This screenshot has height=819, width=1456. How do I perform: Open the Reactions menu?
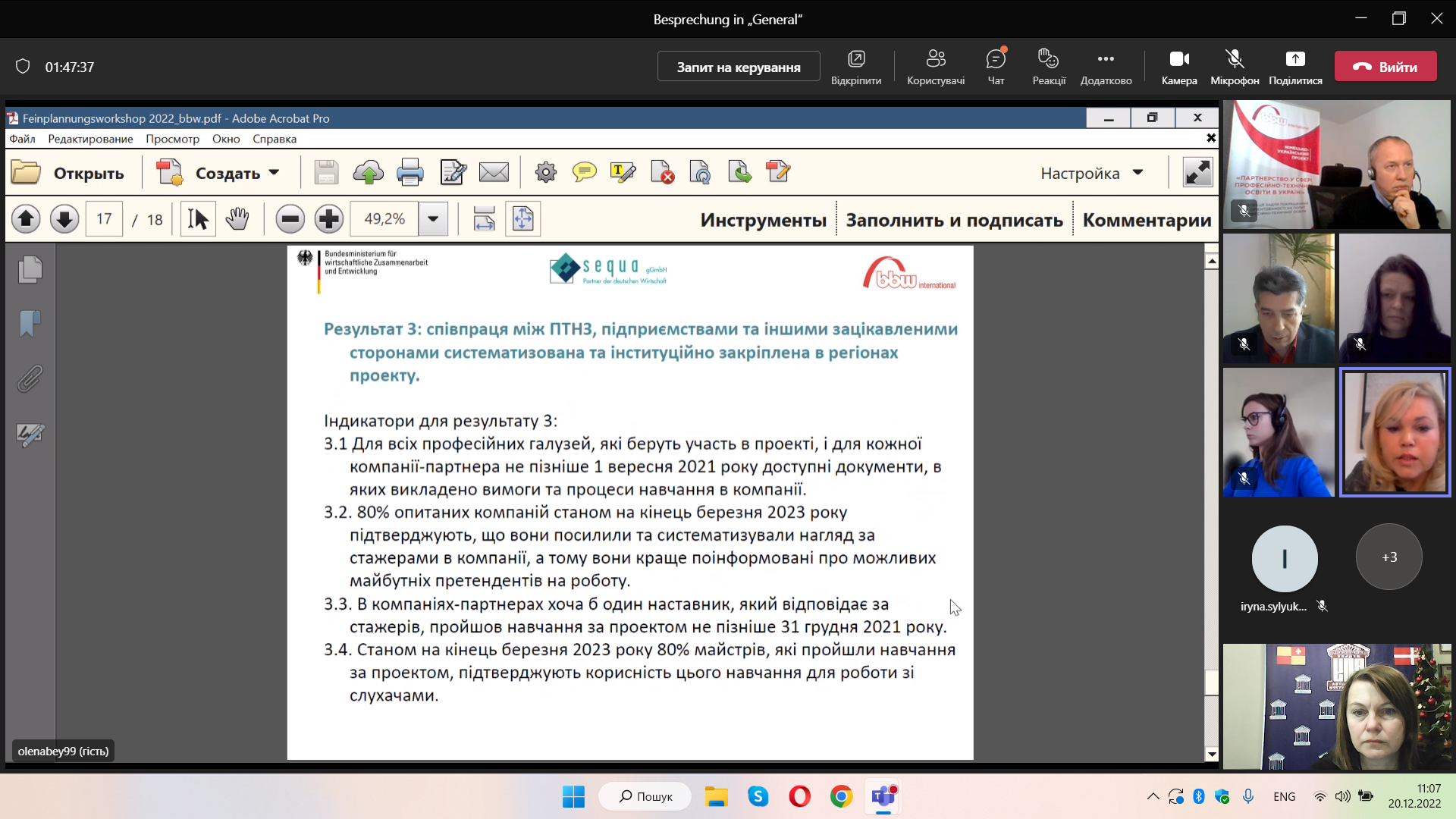(1049, 67)
